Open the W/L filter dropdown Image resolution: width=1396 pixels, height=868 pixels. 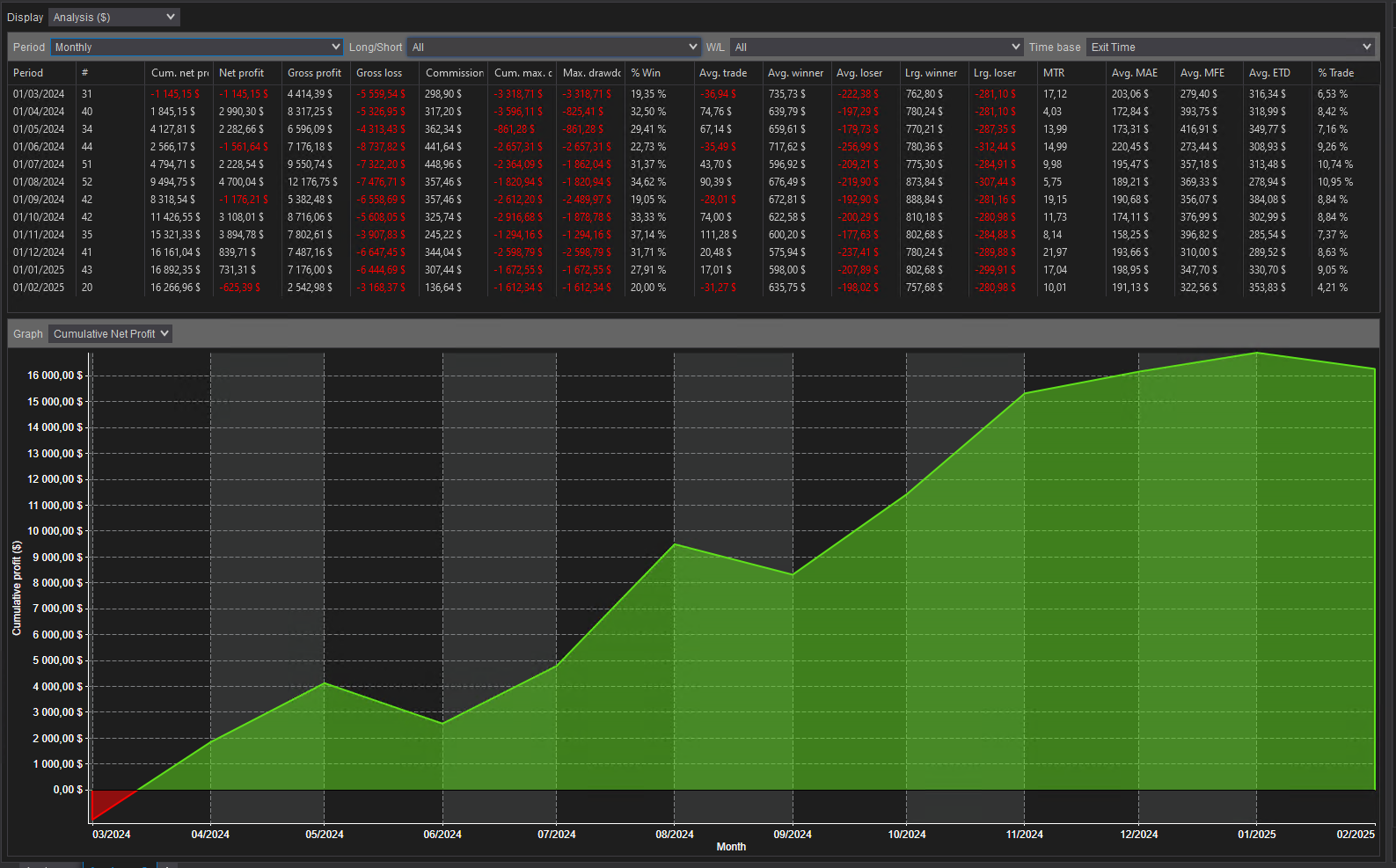coord(877,47)
